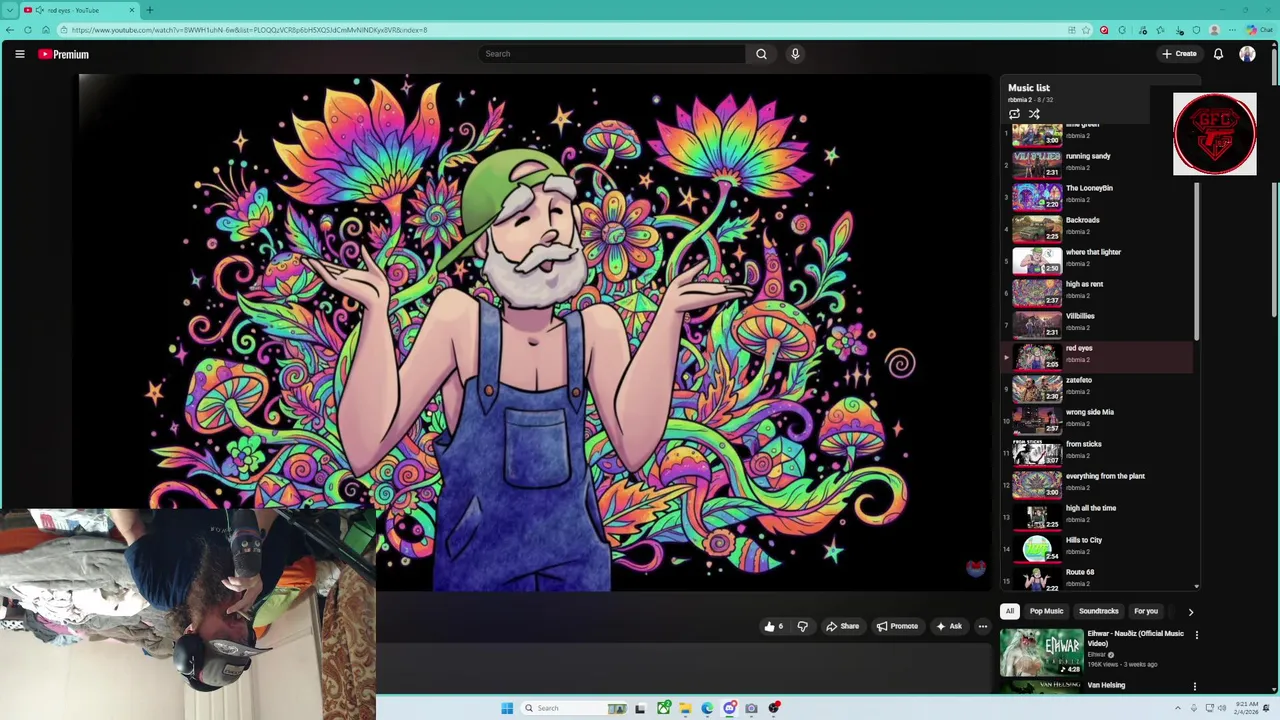The width and height of the screenshot is (1280, 720).
Task: Open a new browser tab
Action: [x=149, y=10]
